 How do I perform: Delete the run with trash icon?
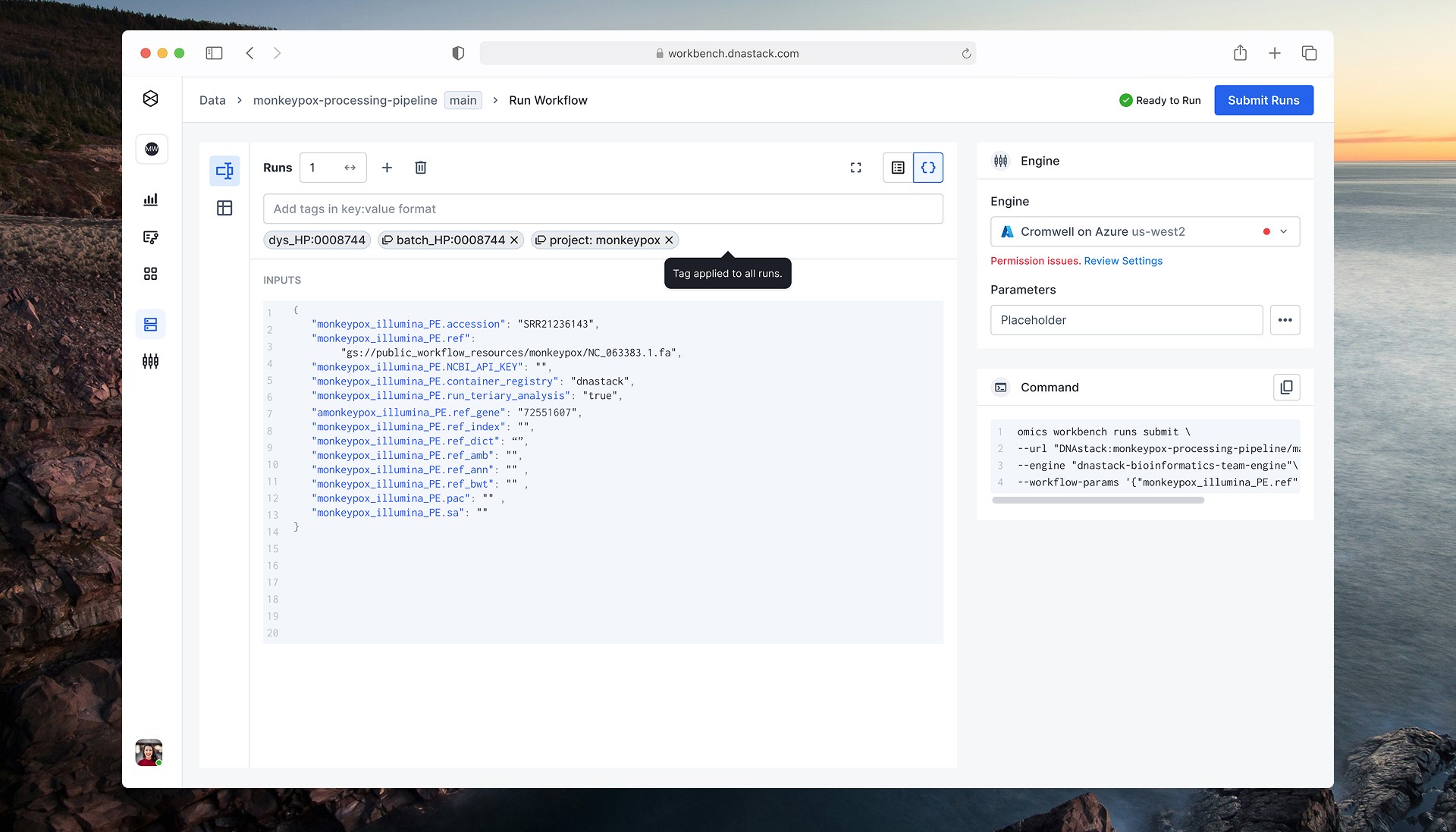tap(421, 168)
